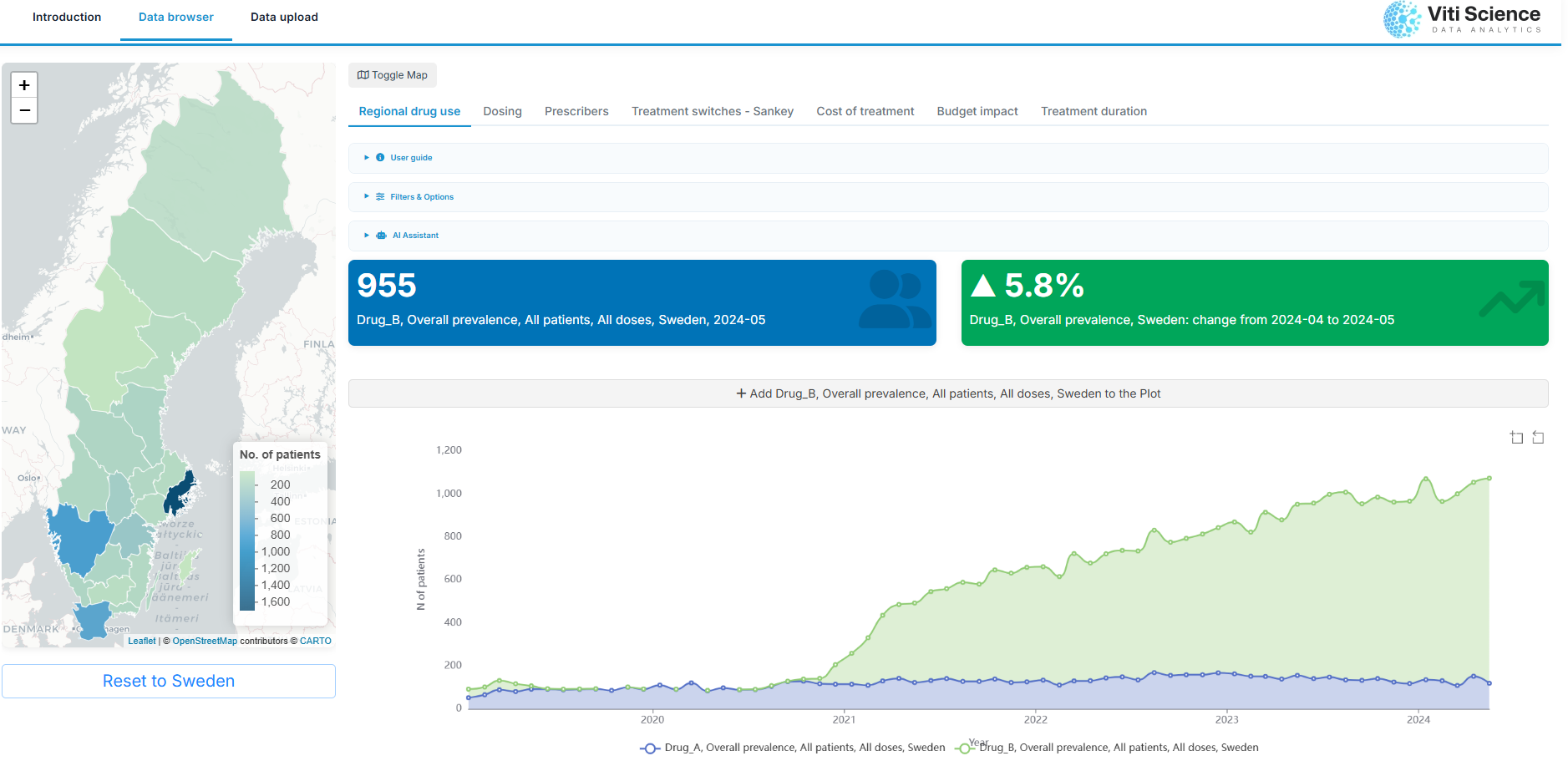
Task: Click the 2021 x-axis label
Action: click(844, 720)
